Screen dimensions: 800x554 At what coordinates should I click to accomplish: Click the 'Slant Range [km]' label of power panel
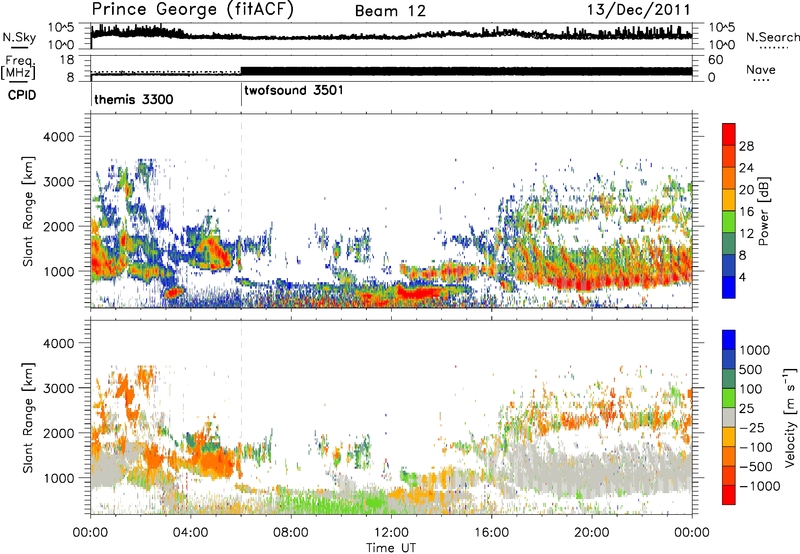[x=28, y=211]
